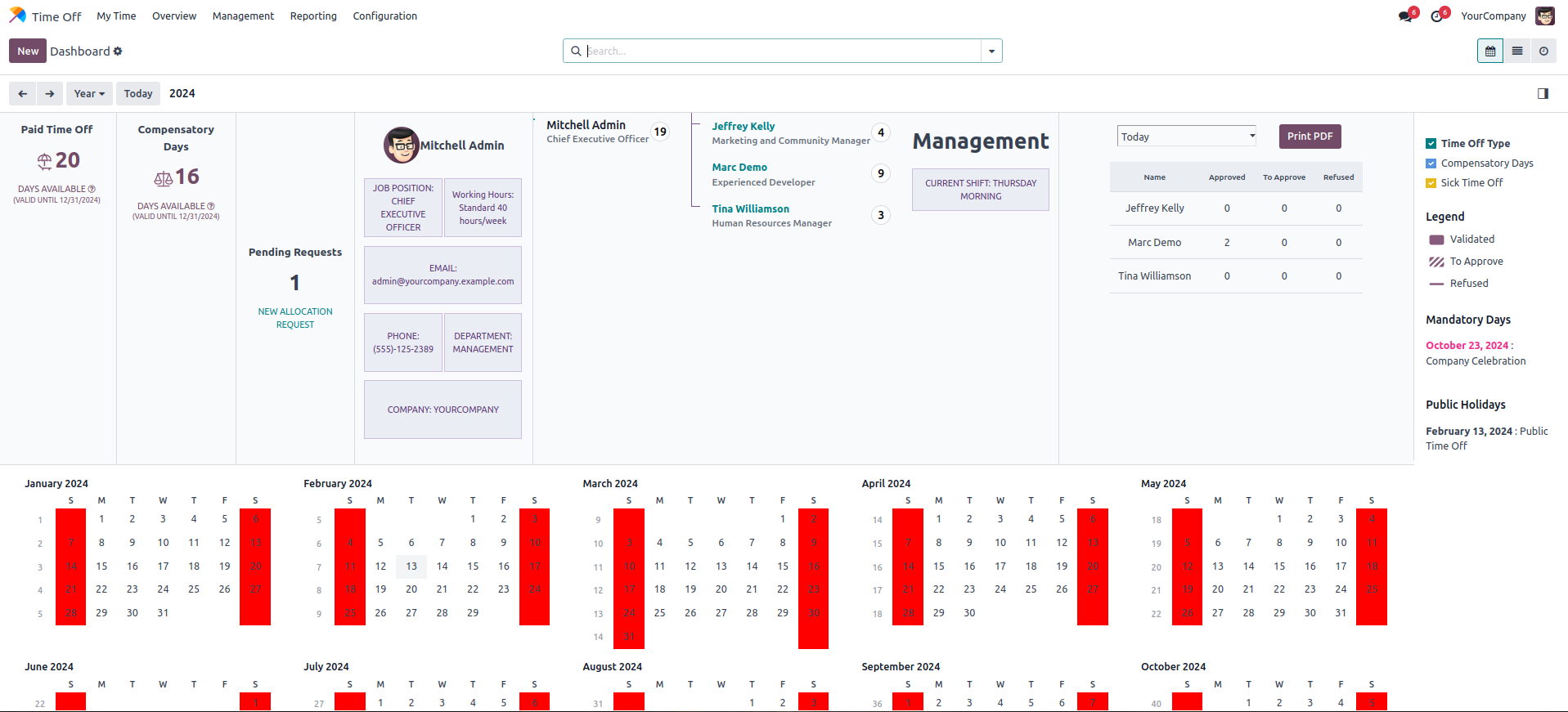The width and height of the screenshot is (1568, 712).
Task: Open the activities clock icon
Action: coord(1436,16)
